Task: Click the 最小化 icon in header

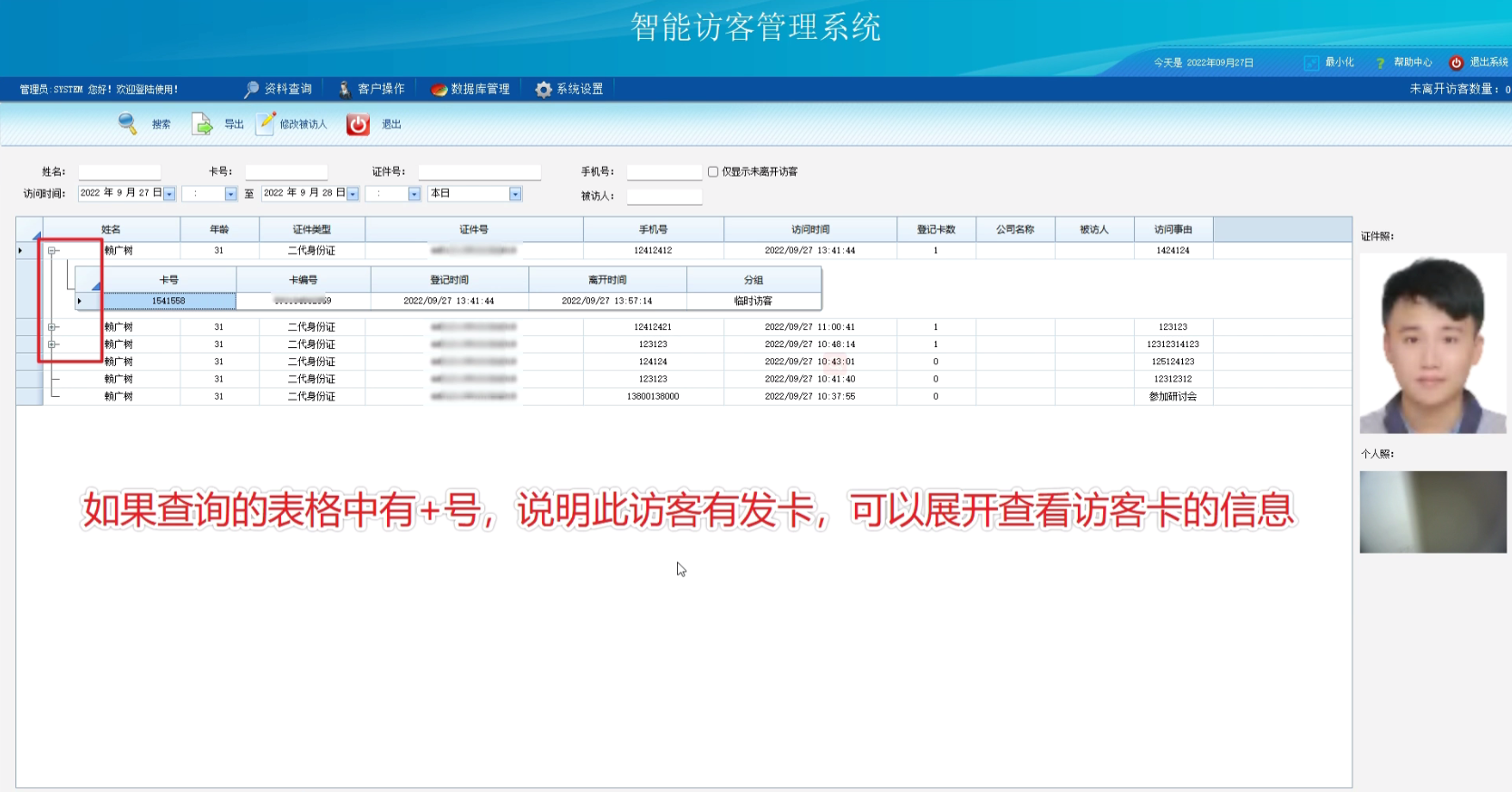Action: tap(1311, 63)
